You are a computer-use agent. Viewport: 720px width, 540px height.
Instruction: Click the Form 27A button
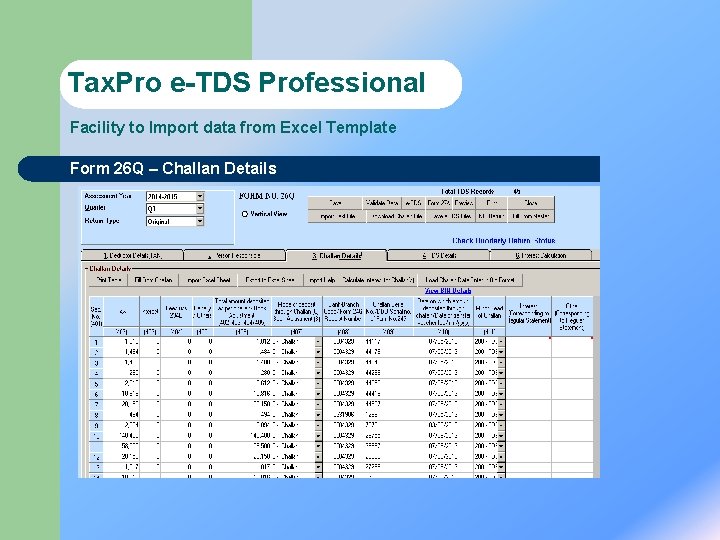click(439, 202)
